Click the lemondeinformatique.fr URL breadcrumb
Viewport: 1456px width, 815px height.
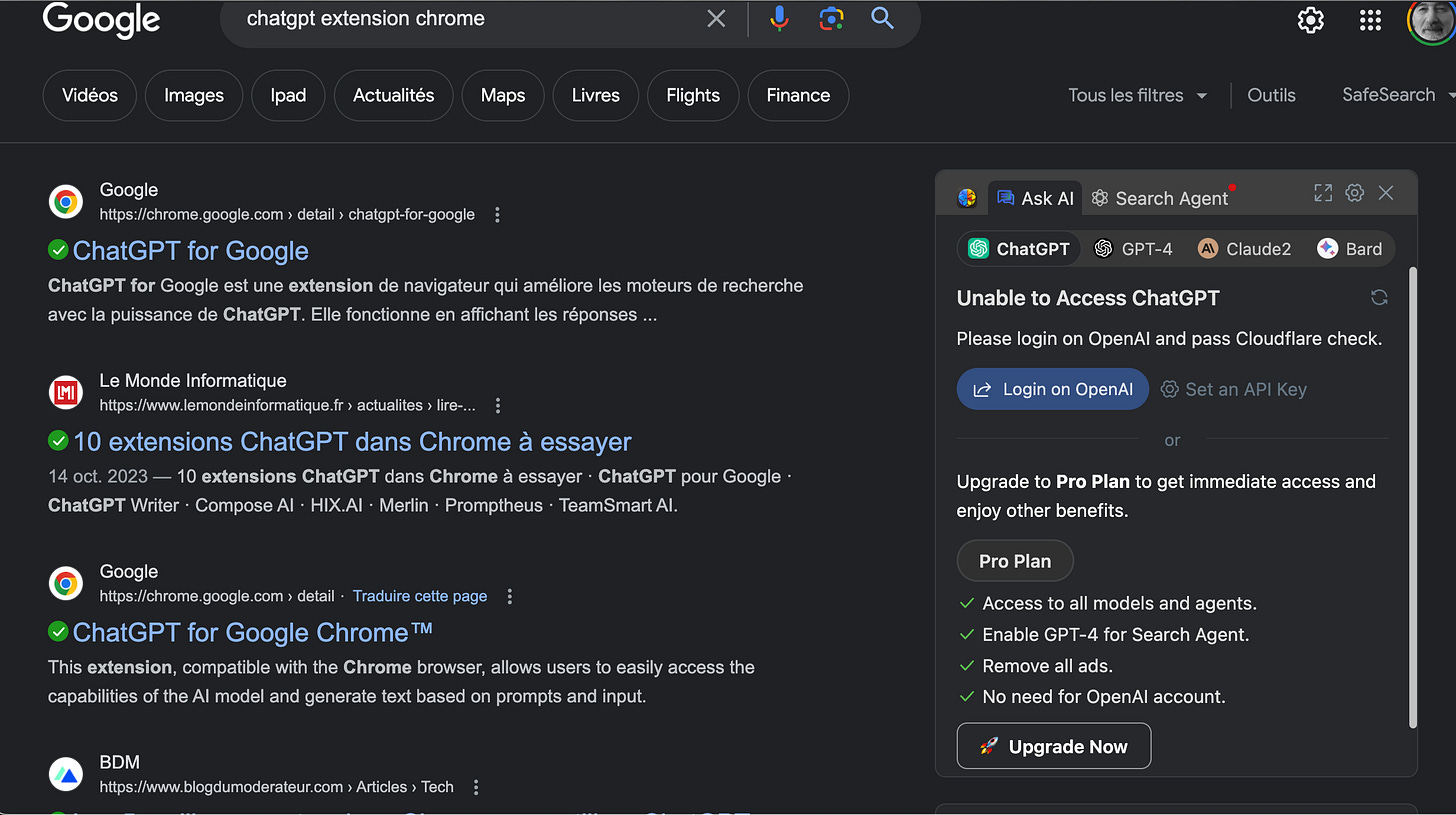[287, 405]
